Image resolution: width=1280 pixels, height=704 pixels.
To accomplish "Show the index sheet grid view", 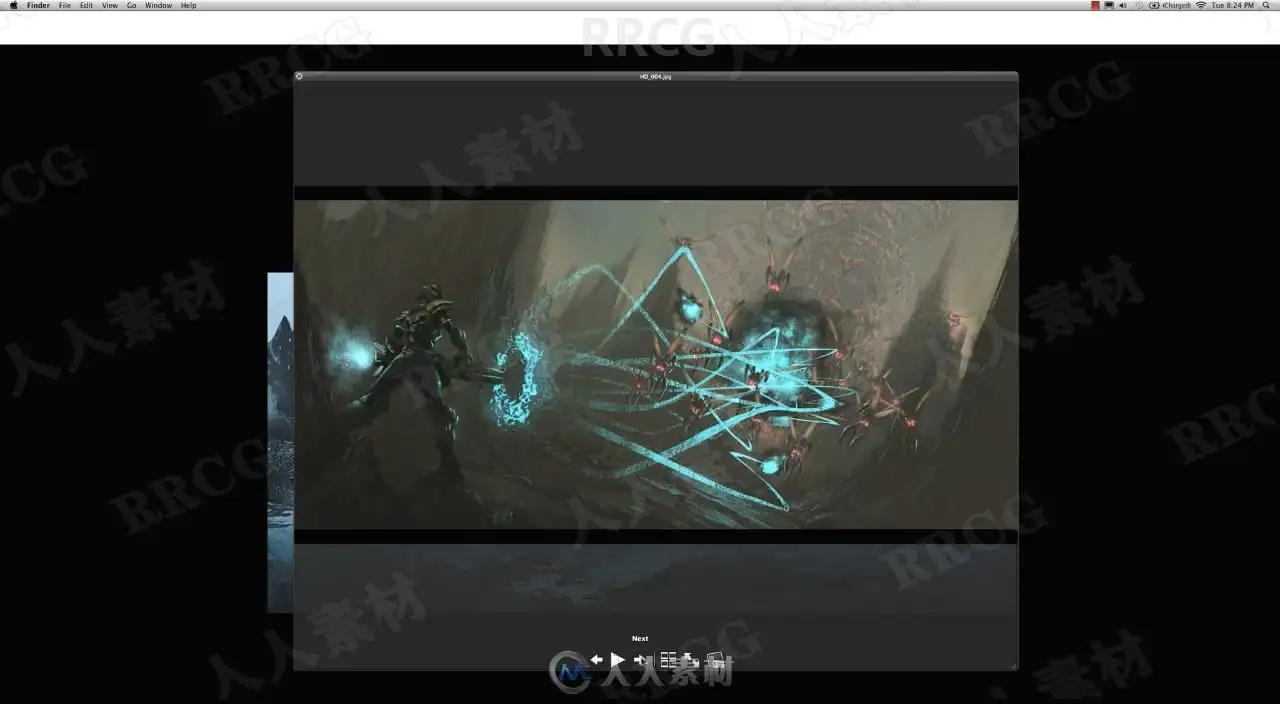I will coord(669,659).
